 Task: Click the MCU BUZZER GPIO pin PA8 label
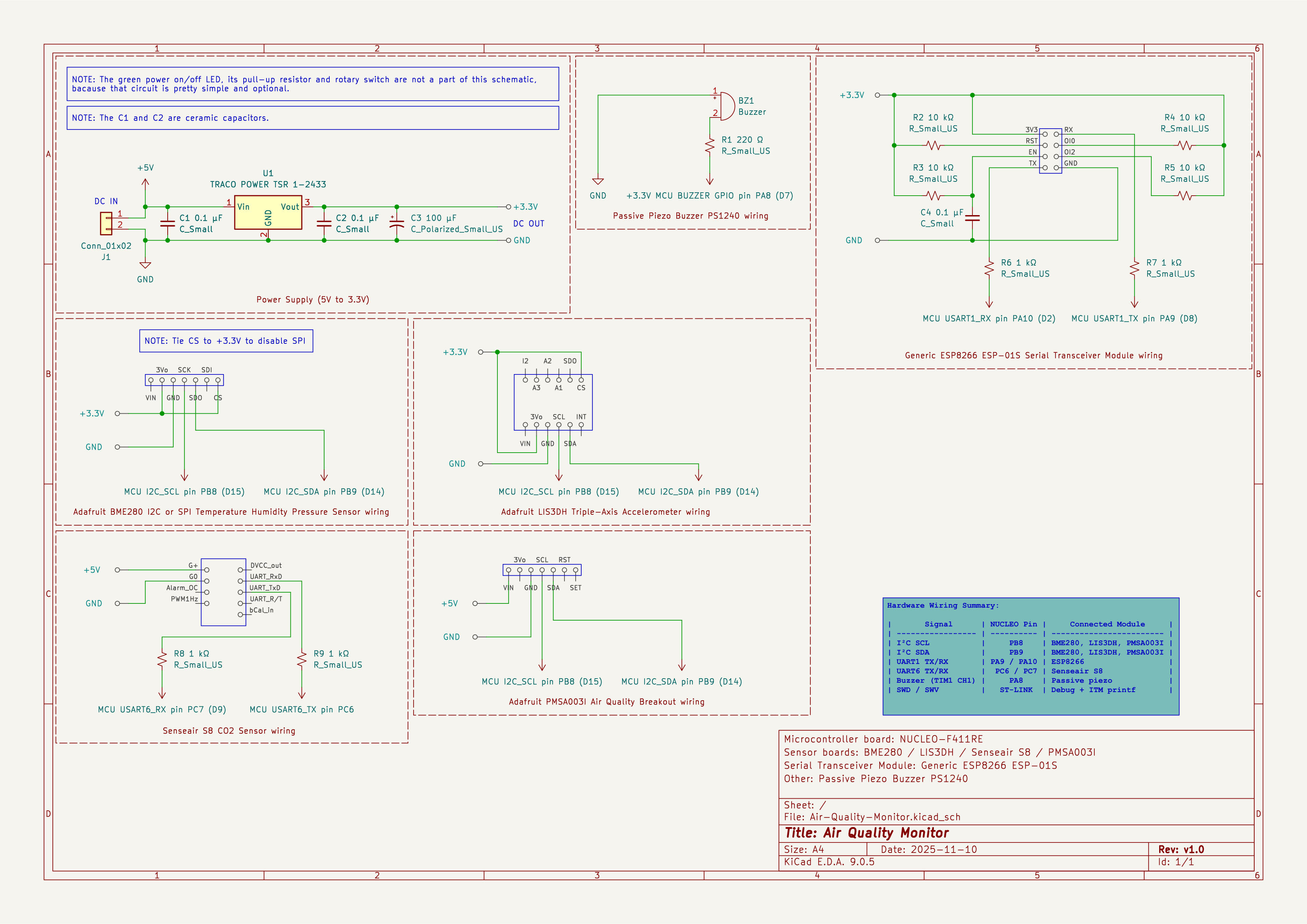click(x=710, y=196)
